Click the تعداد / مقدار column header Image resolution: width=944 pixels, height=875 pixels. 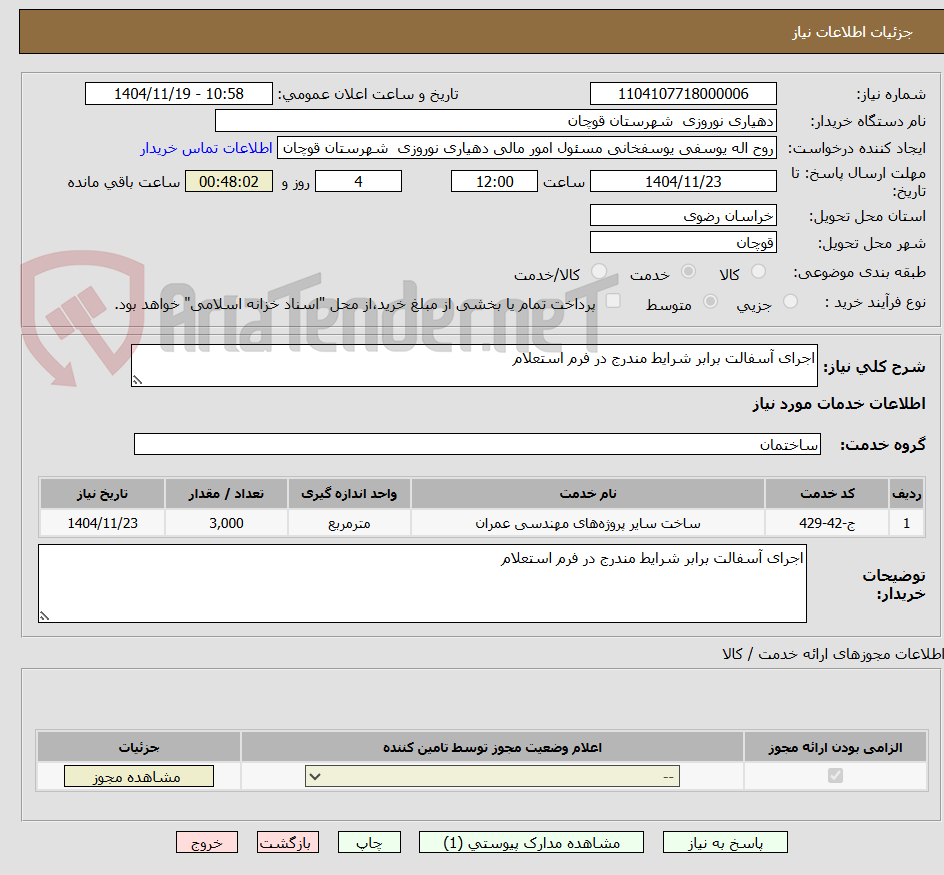coord(226,494)
